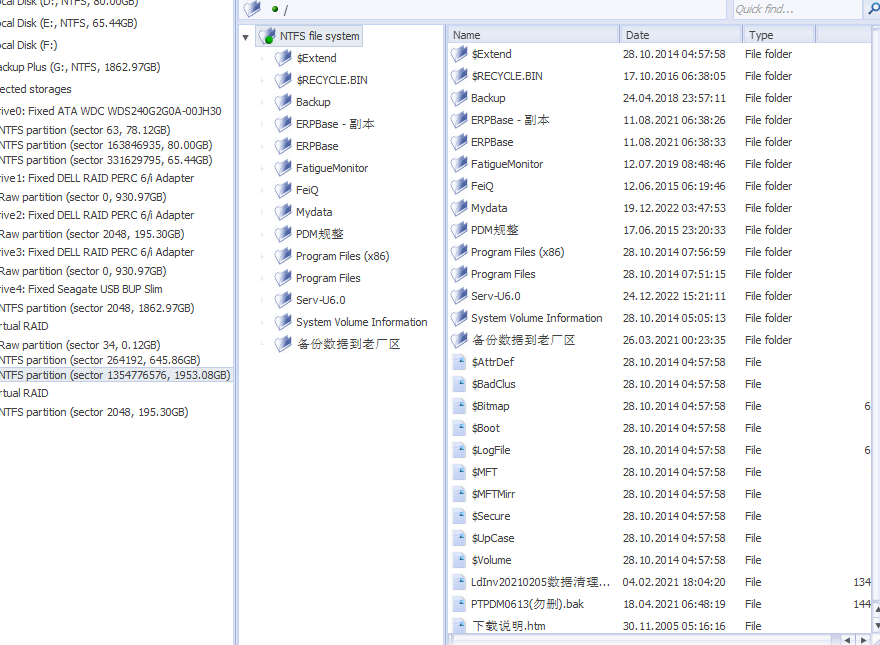Click System Volume Information icon in tree

point(283,322)
